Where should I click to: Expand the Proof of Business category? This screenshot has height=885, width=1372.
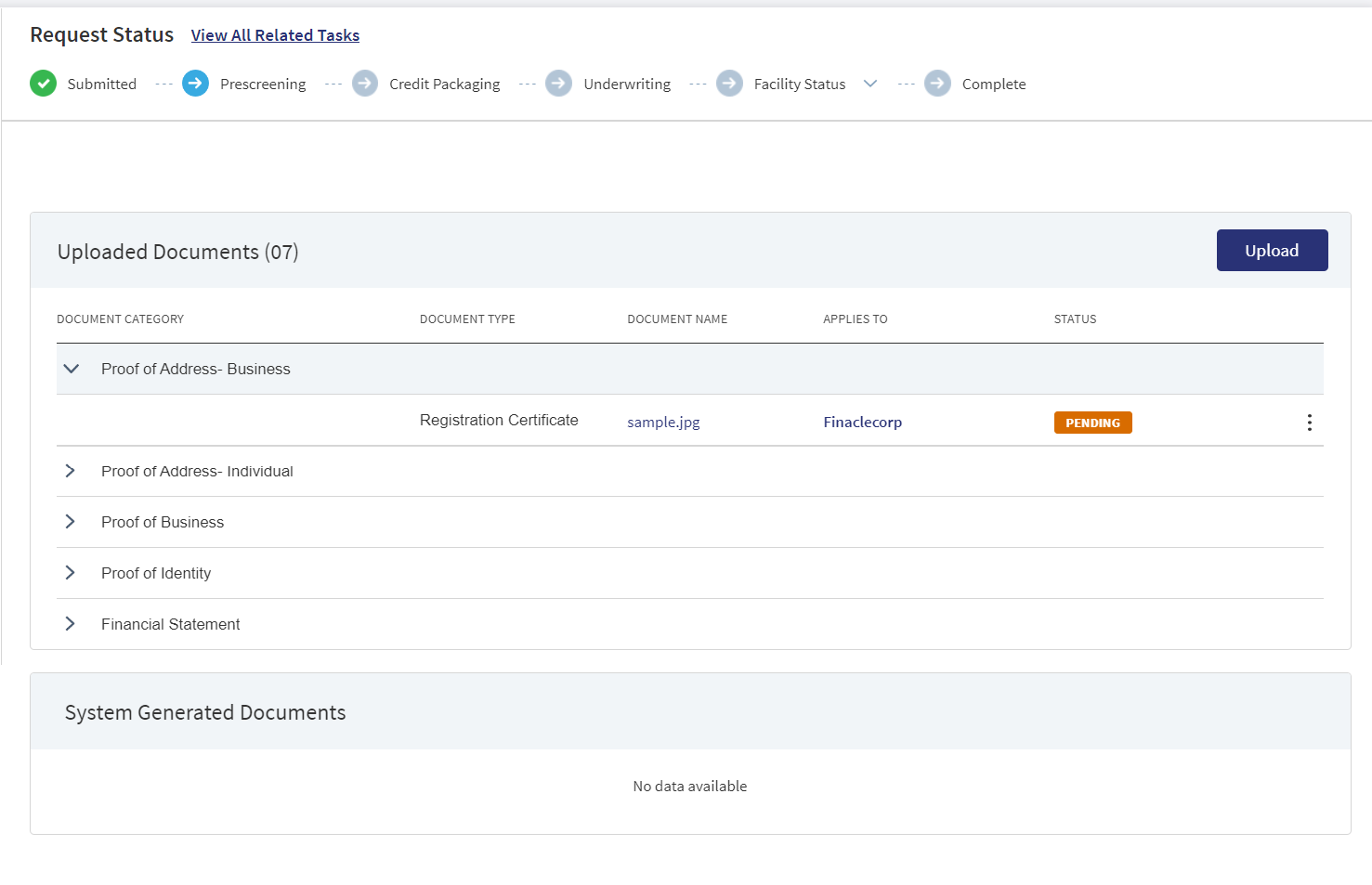[x=70, y=522]
